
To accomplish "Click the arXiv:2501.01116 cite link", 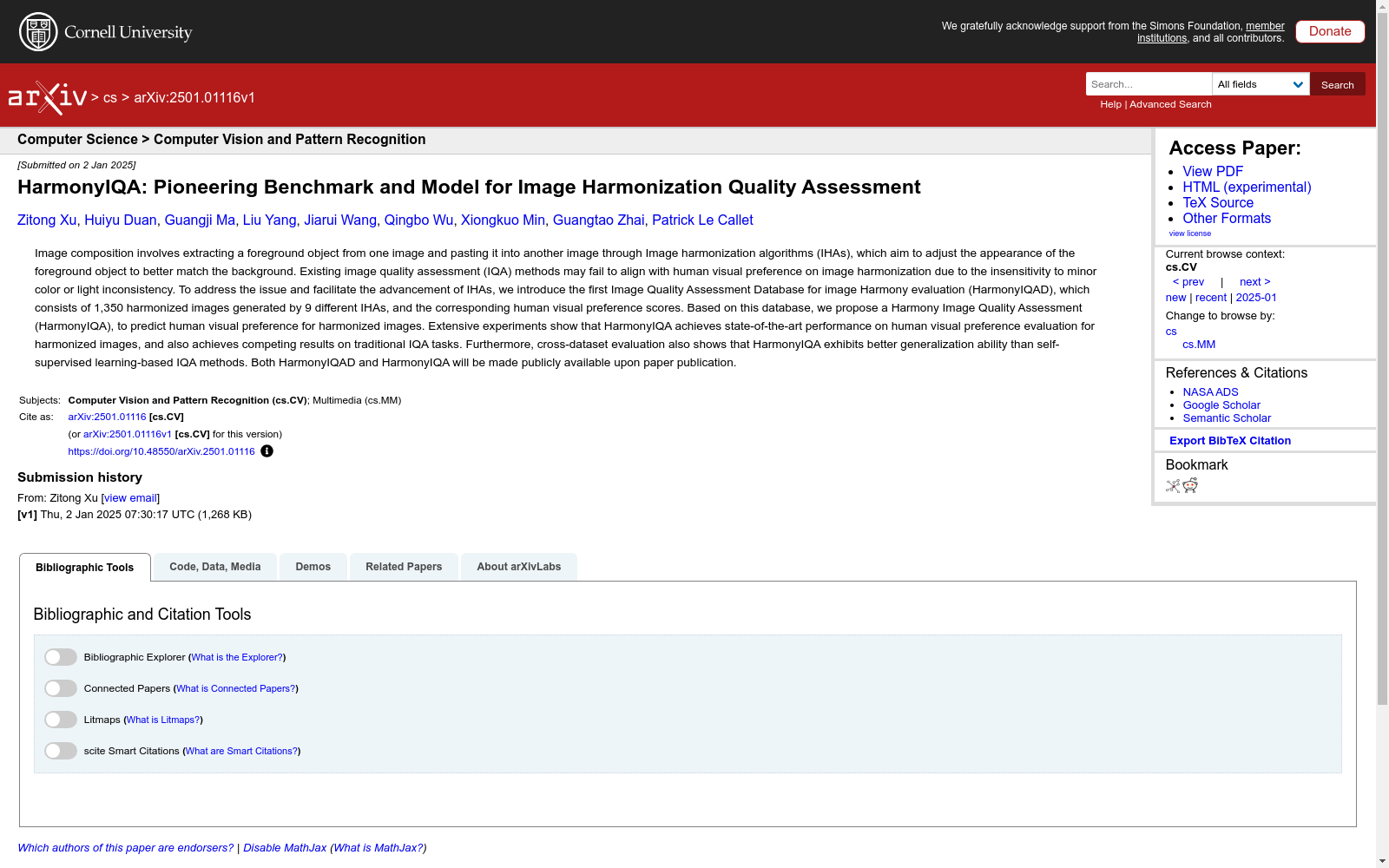I will (107, 418).
